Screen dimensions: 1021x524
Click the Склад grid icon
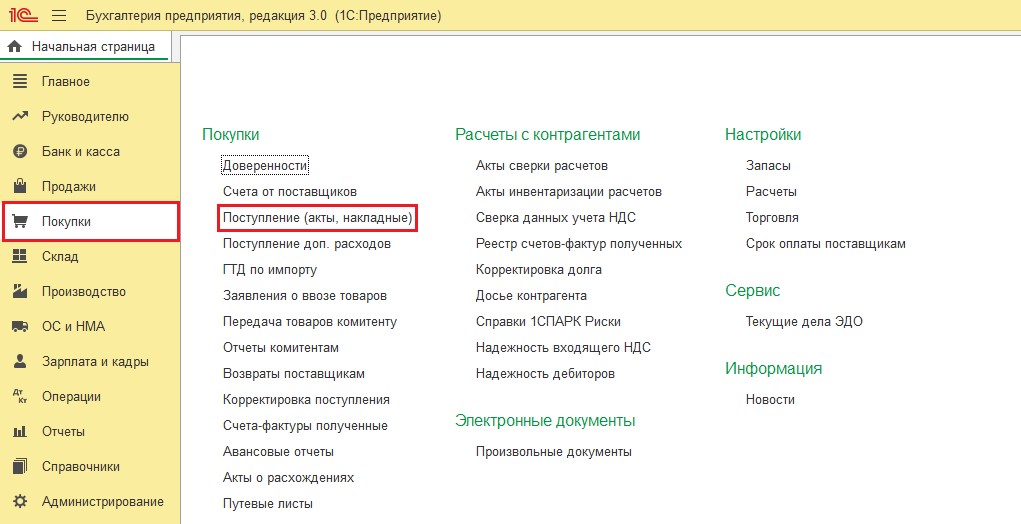pos(20,256)
